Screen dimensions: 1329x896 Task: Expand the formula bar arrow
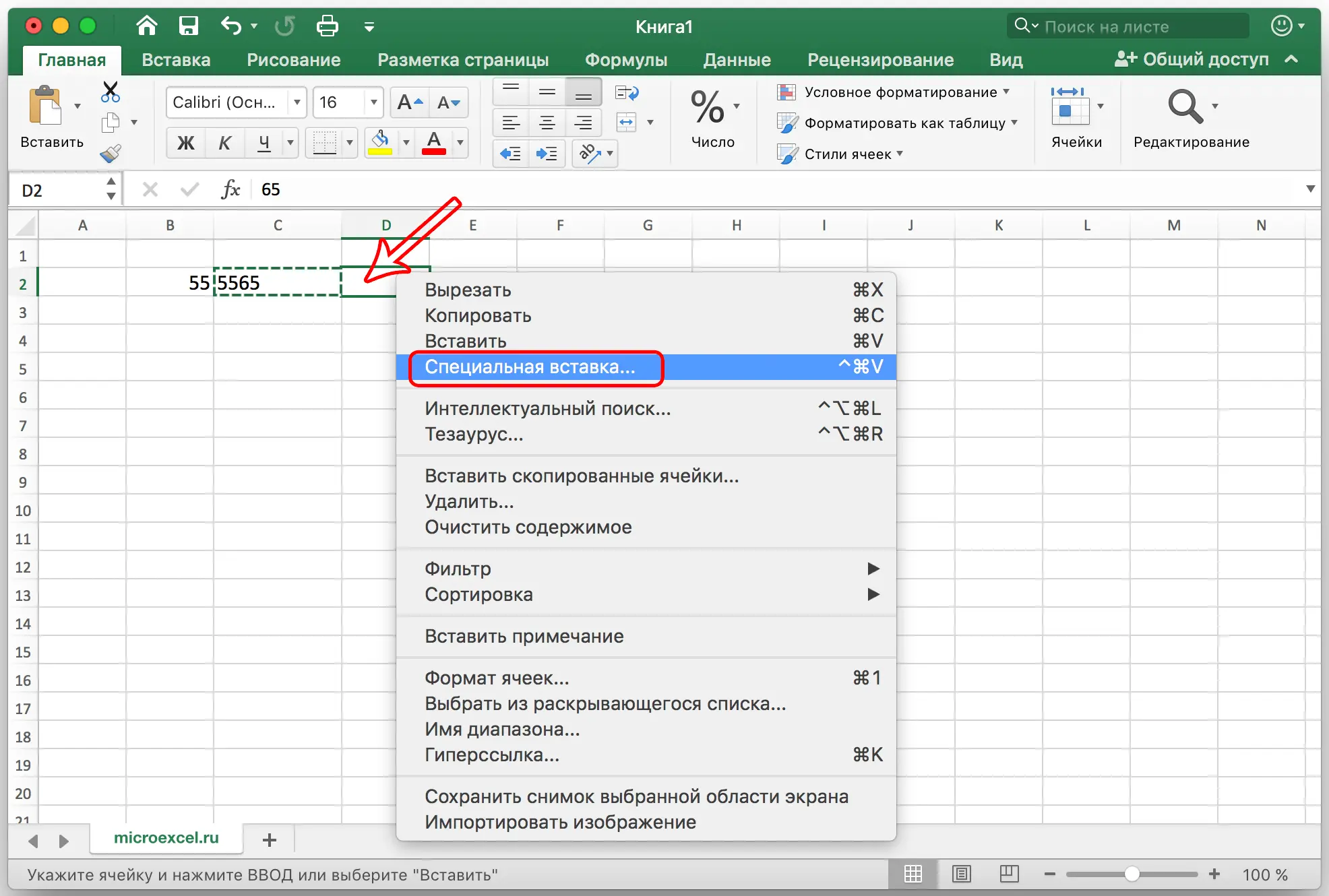tap(1310, 189)
